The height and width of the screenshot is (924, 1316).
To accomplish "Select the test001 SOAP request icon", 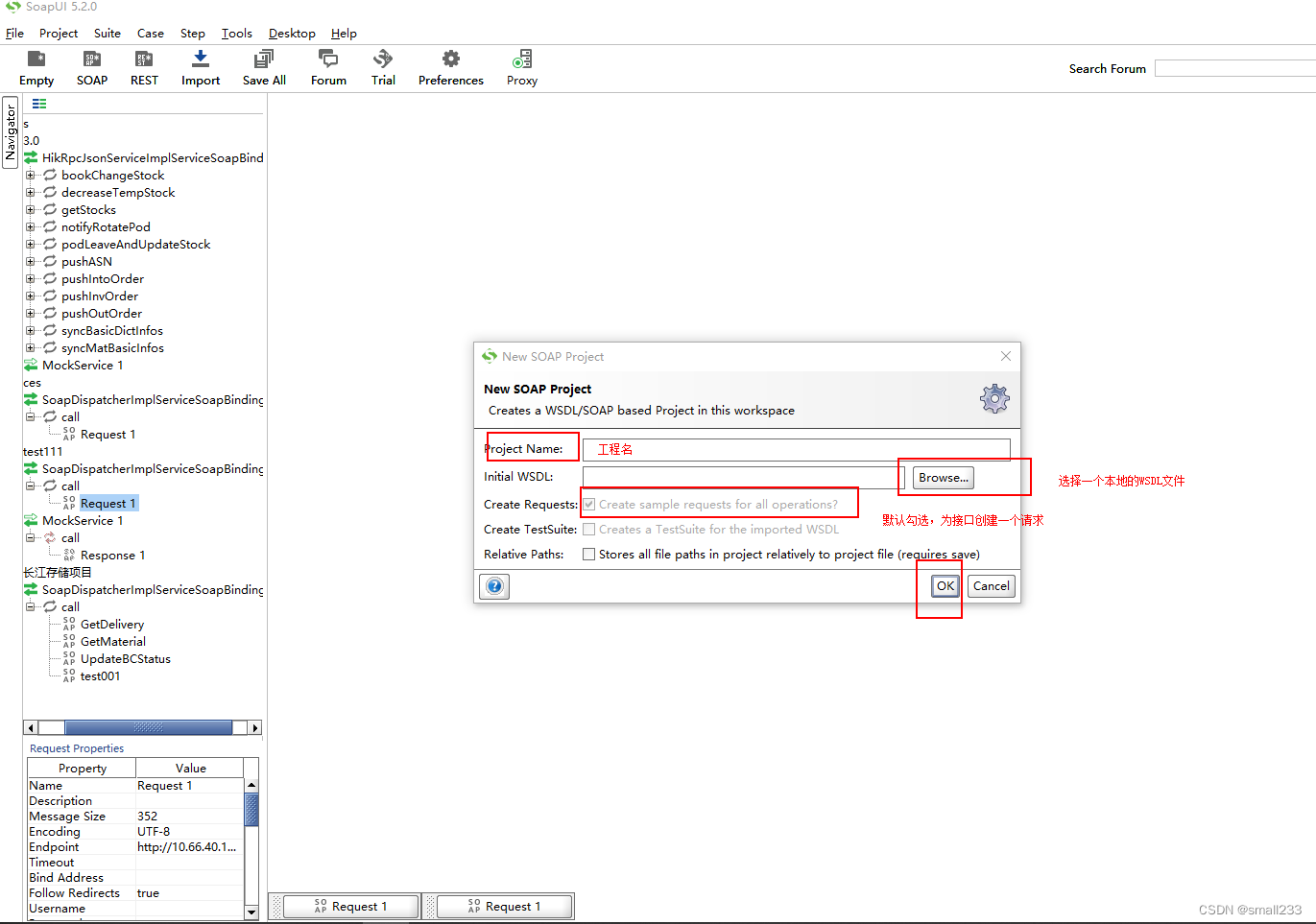I will tap(69, 675).
